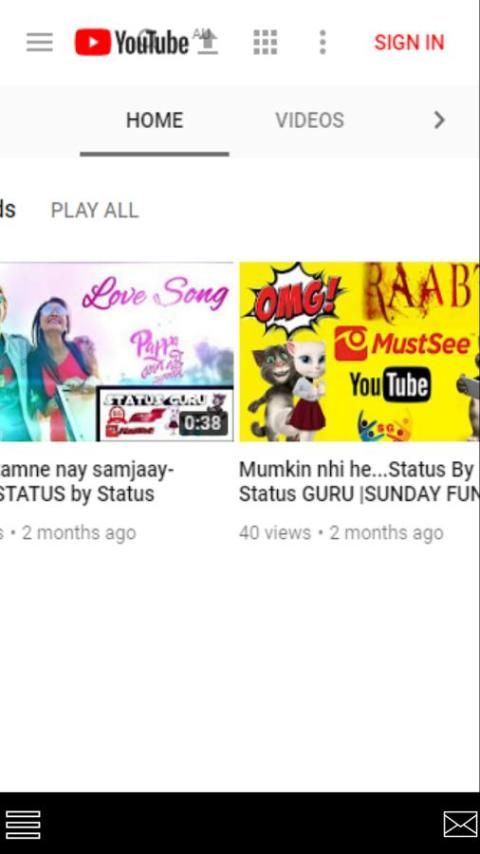Open the 'Mumkin nhi he...Status By' title
Viewport: 480px width, 854px height.
click(x=356, y=469)
